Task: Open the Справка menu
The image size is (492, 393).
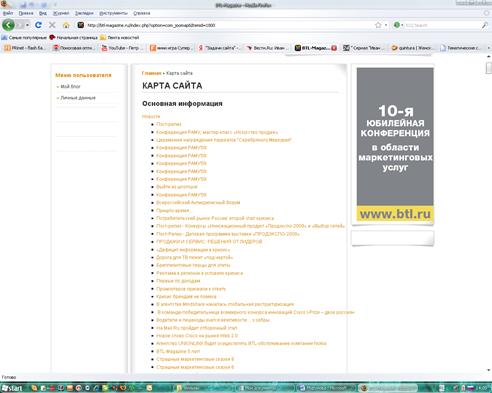Action: coord(142,13)
